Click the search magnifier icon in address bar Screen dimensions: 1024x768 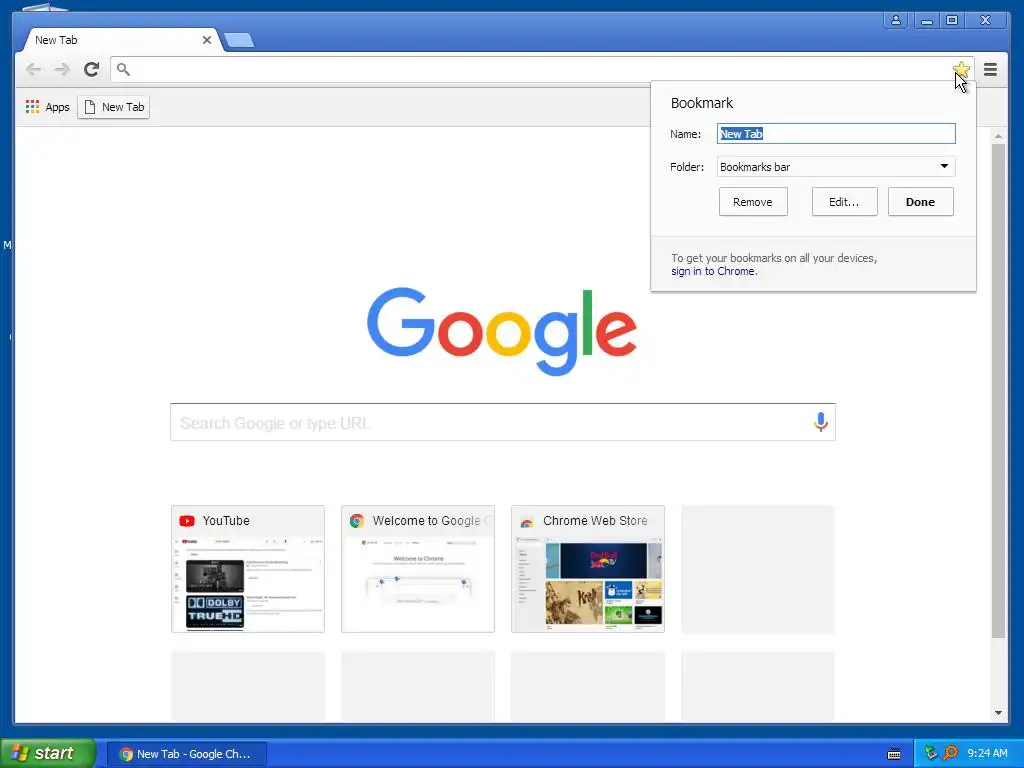pyautogui.click(x=123, y=69)
